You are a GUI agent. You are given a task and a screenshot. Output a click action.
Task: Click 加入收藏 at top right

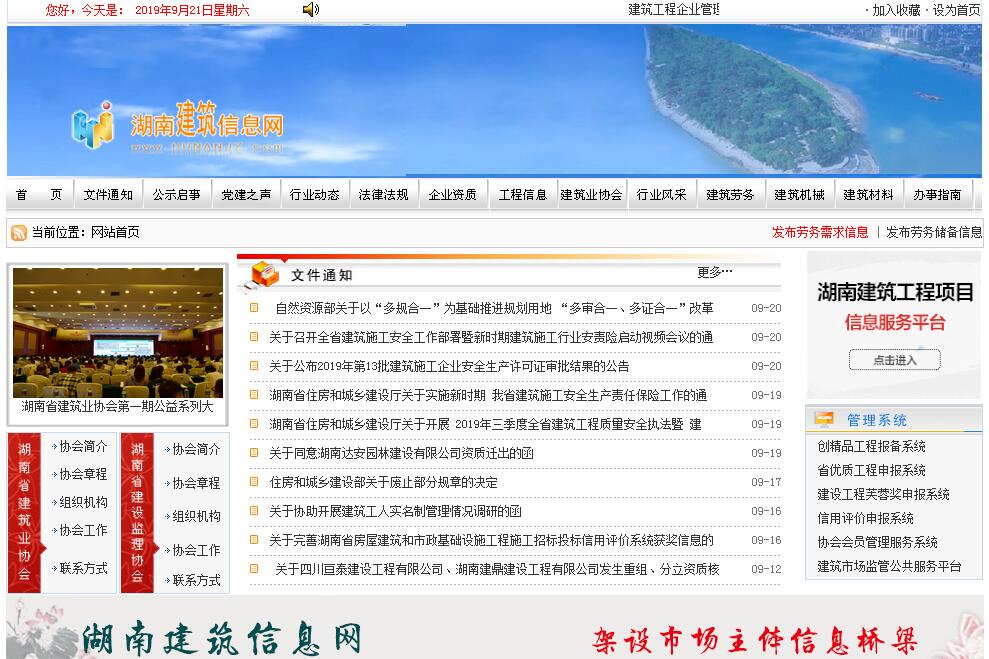point(895,10)
